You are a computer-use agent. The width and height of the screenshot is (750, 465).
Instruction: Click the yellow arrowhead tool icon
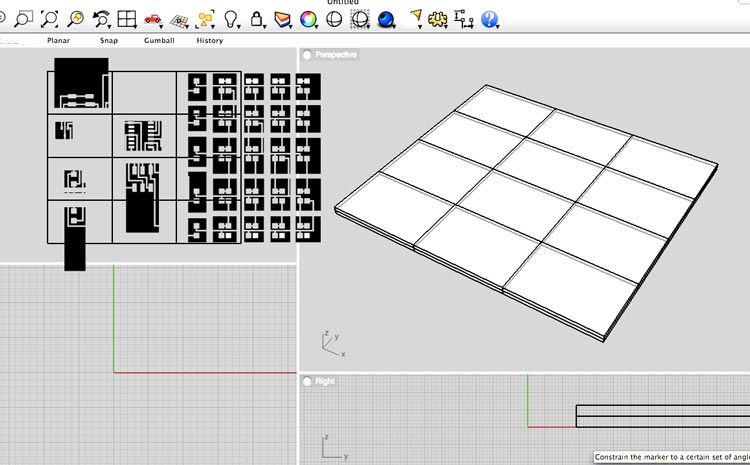click(416, 18)
